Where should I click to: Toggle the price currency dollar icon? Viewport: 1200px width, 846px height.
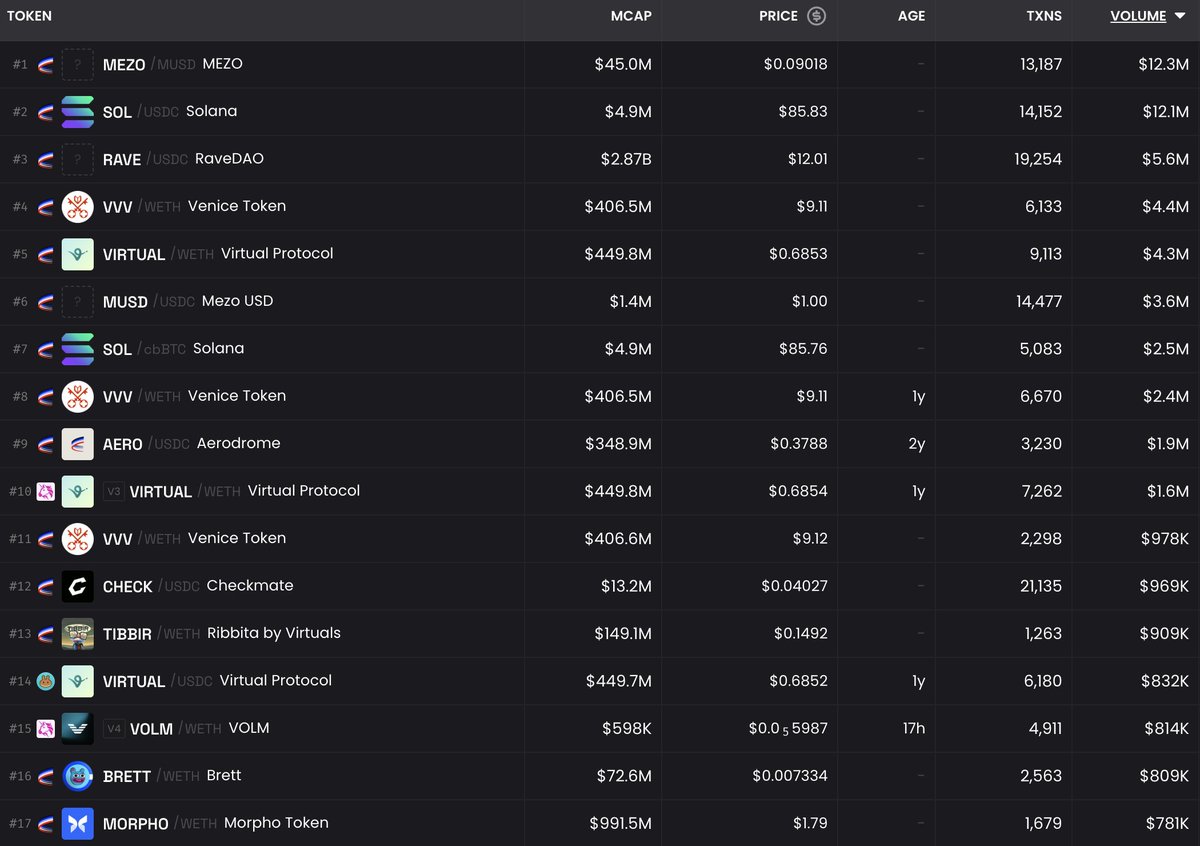pos(817,16)
